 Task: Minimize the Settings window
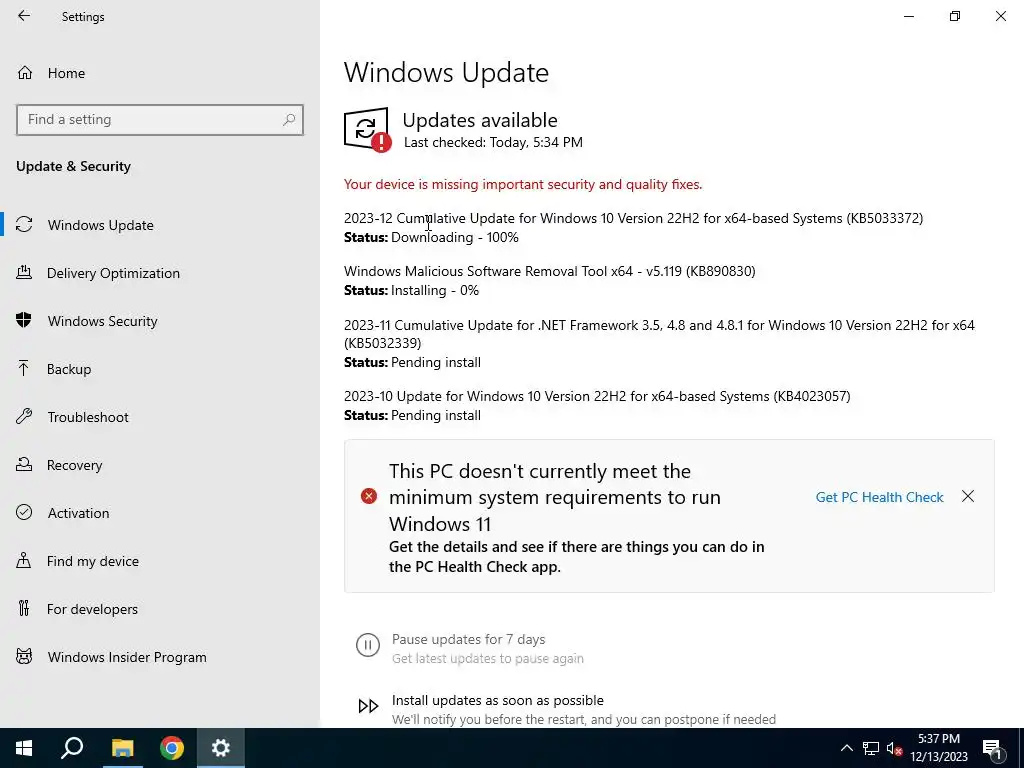click(908, 16)
